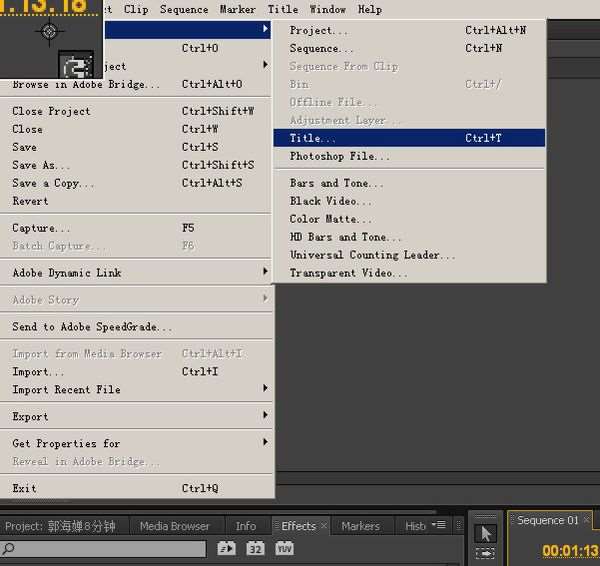This screenshot has width=600, height=566.
Task: Choose Save As... menu item
Action: tap(135, 165)
